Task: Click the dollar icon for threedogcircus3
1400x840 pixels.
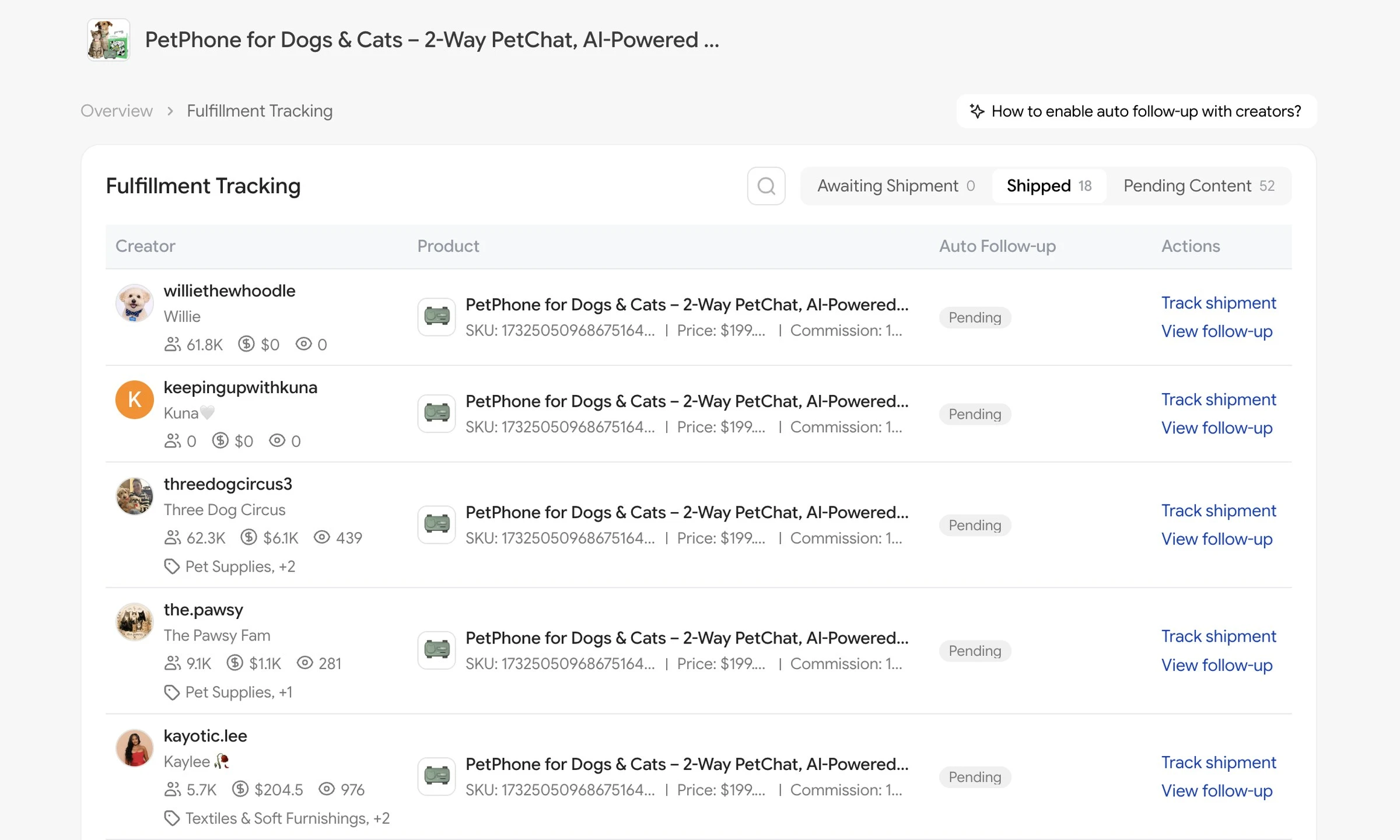Action: tap(249, 537)
